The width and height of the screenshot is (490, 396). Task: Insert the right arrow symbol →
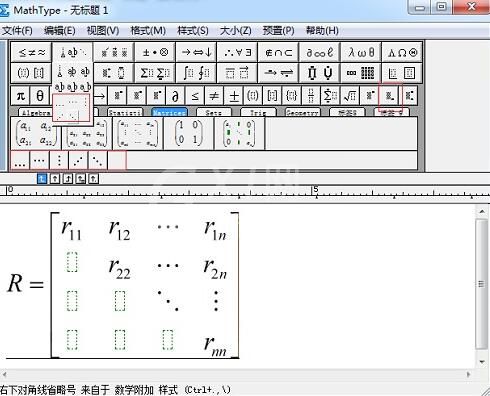(99, 96)
